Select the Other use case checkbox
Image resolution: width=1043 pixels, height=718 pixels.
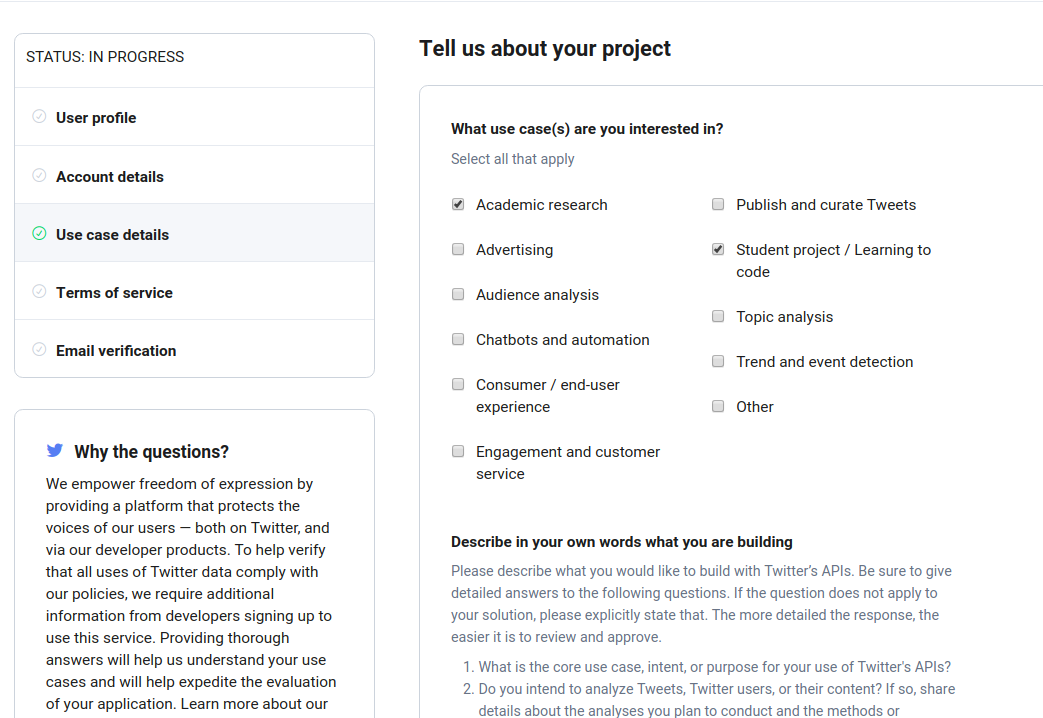point(718,406)
